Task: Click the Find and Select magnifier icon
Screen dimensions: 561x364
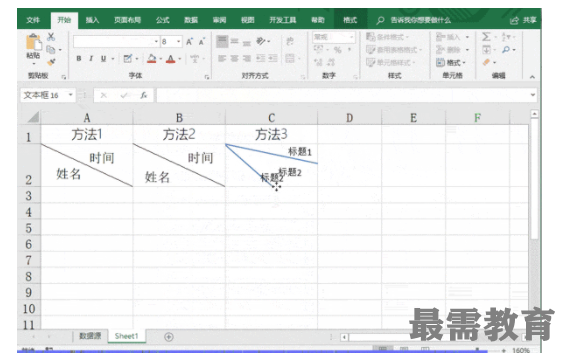Action: [x=506, y=49]
